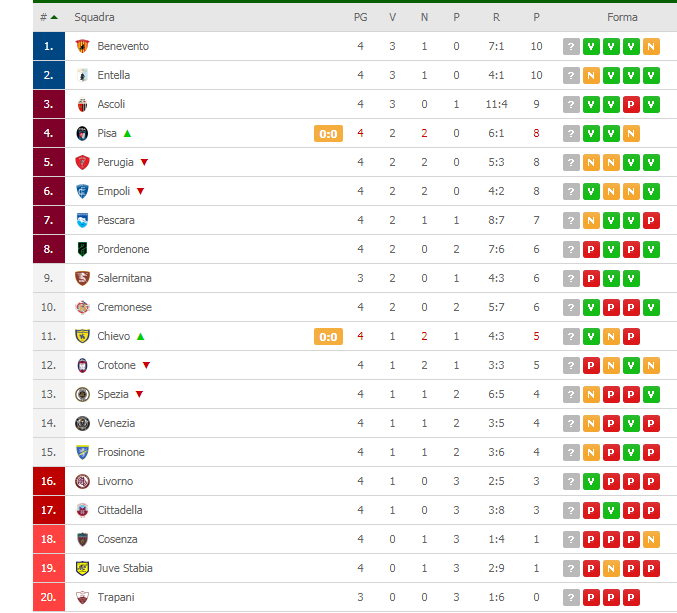Click the Chievo team crest

[82, 336]
